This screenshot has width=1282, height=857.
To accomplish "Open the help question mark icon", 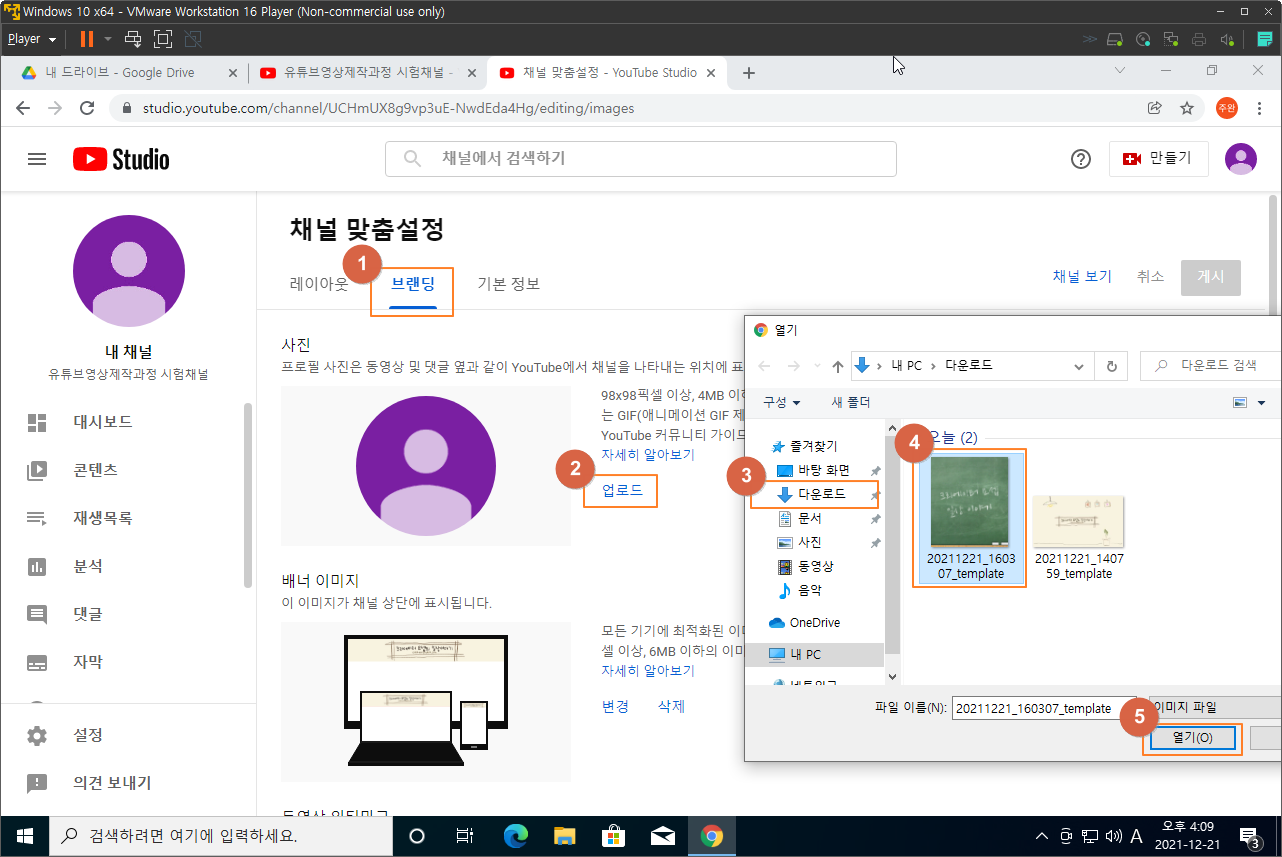I will (x=1080, y=159).
